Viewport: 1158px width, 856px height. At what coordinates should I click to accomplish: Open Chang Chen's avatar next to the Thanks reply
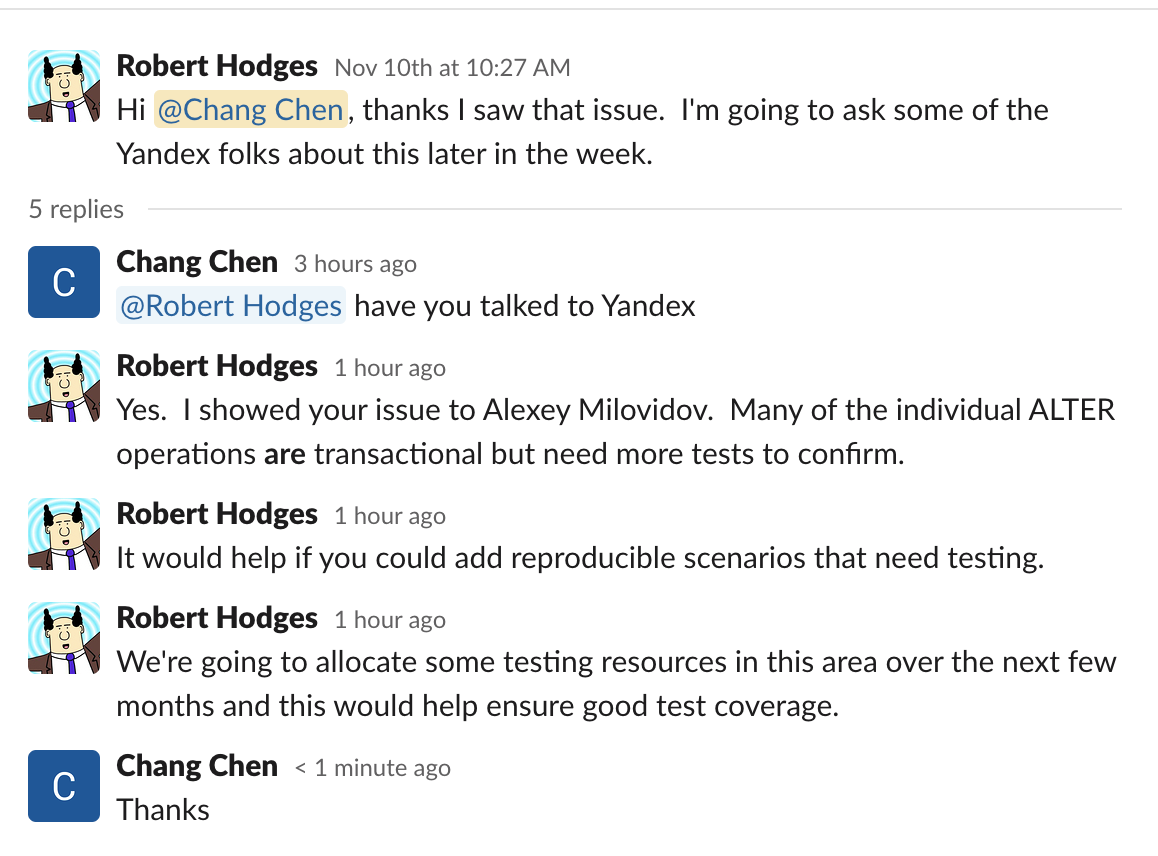(x=63, y=786)
